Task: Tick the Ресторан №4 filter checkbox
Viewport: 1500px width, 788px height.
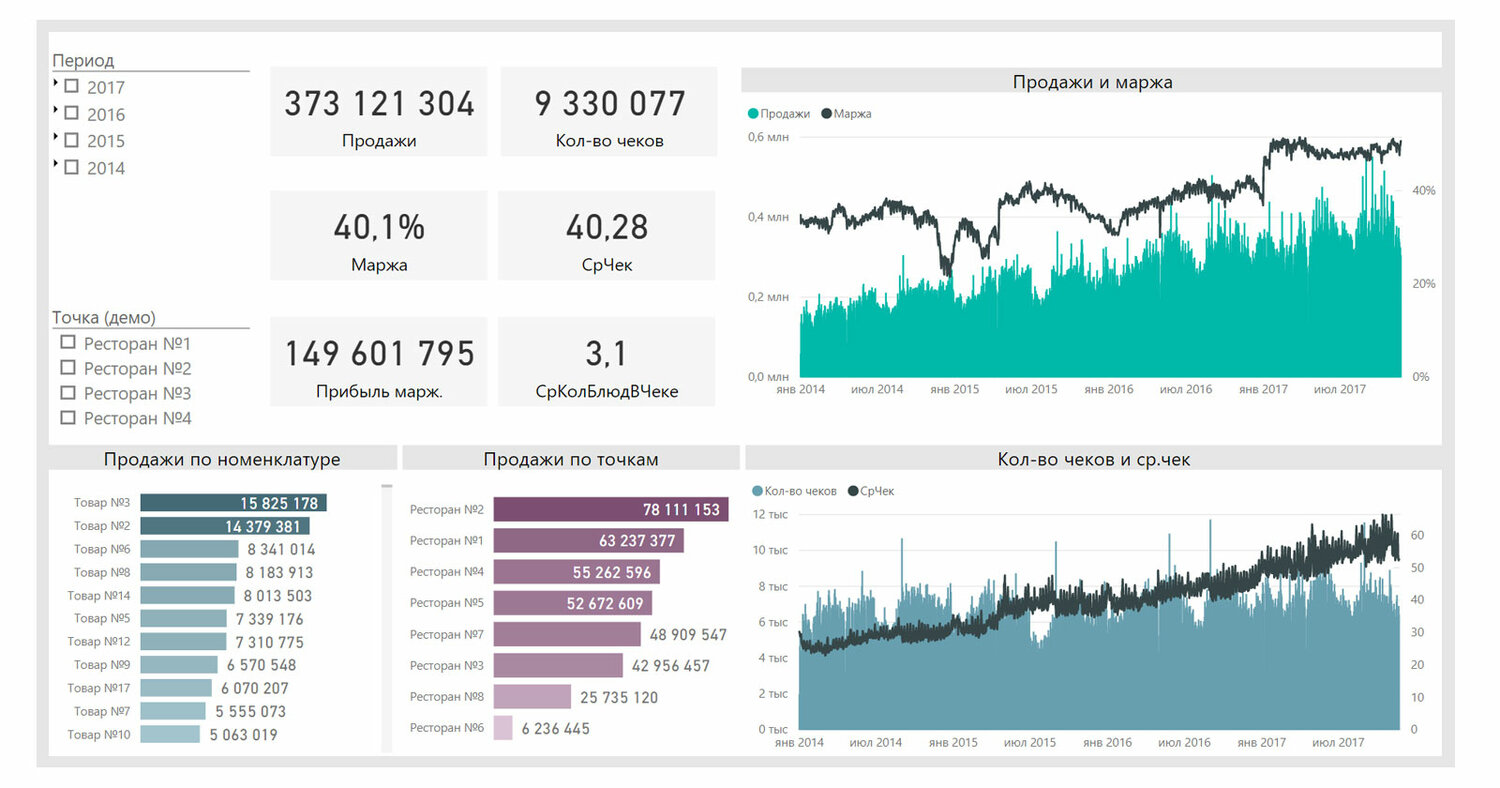Action: [68, 417]
